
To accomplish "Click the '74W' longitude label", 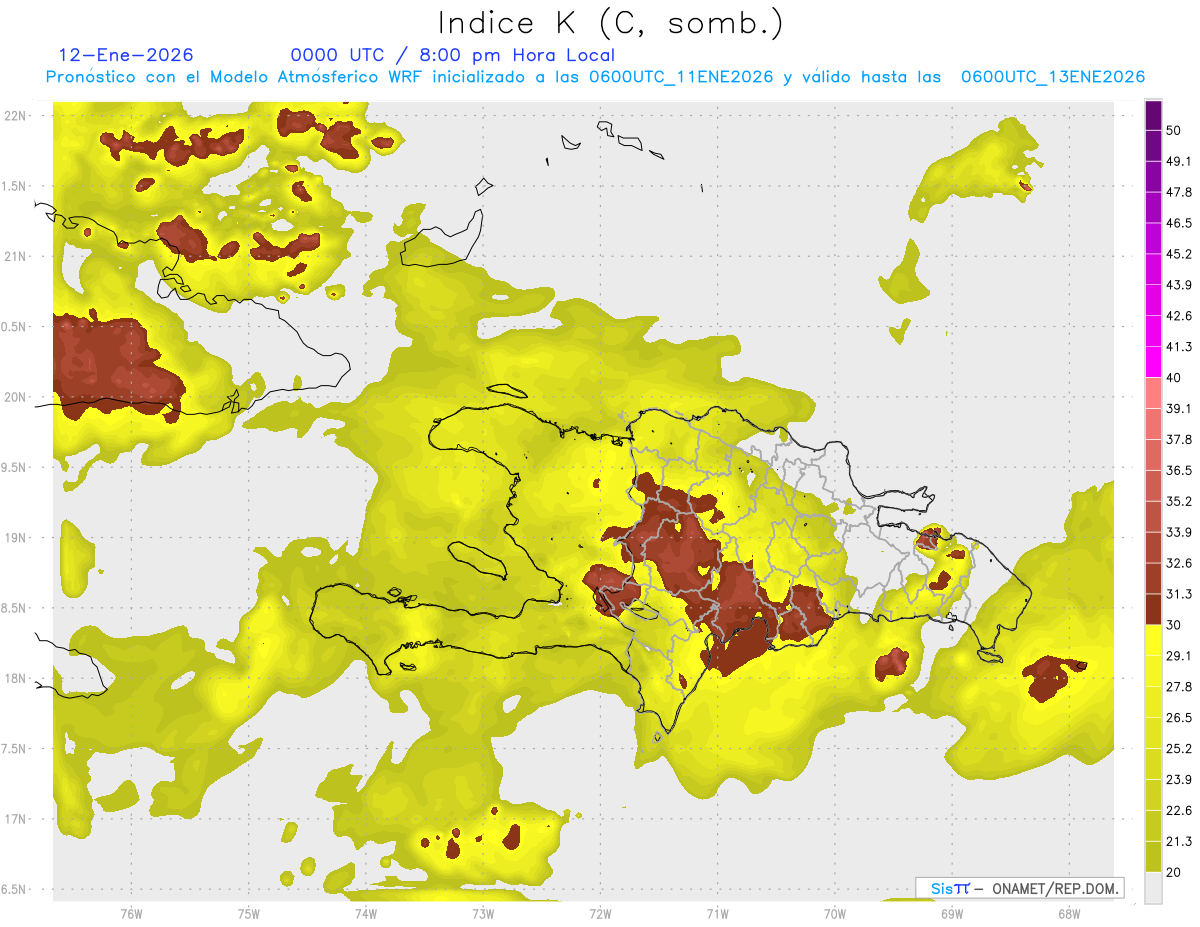I will click(x=365, y=914).
